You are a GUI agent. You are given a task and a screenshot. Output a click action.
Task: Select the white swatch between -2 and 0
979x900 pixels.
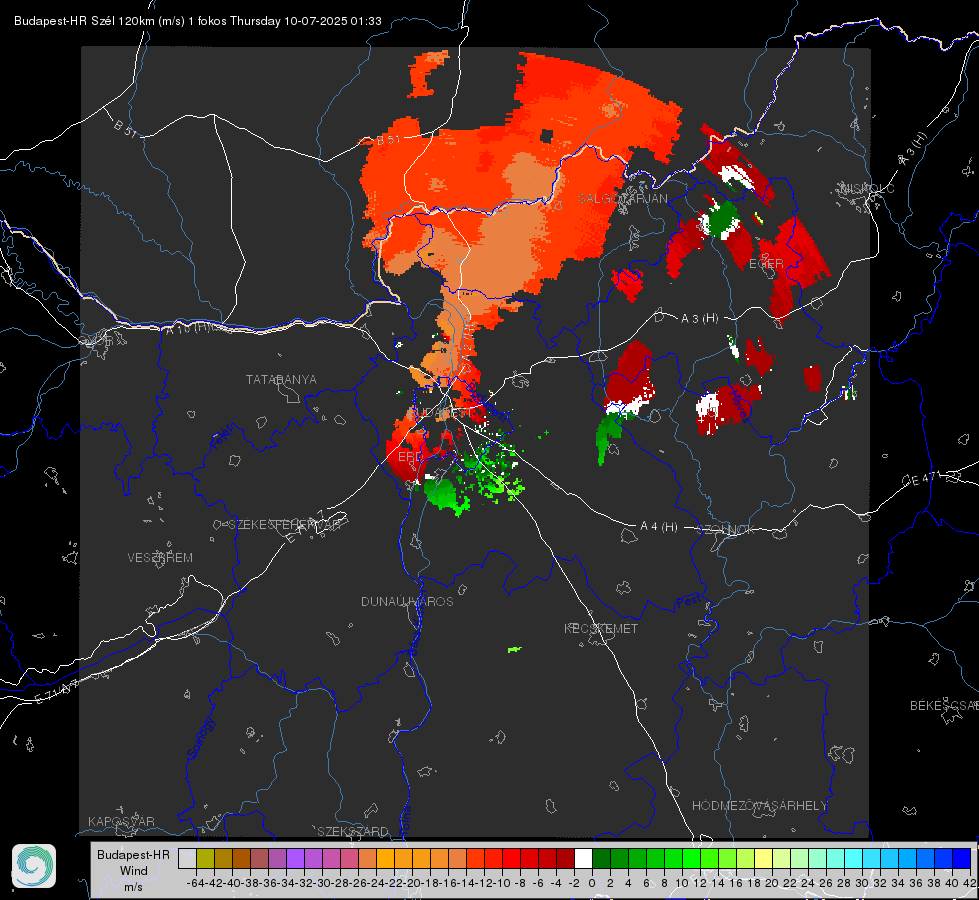click(x=583, y=859)
